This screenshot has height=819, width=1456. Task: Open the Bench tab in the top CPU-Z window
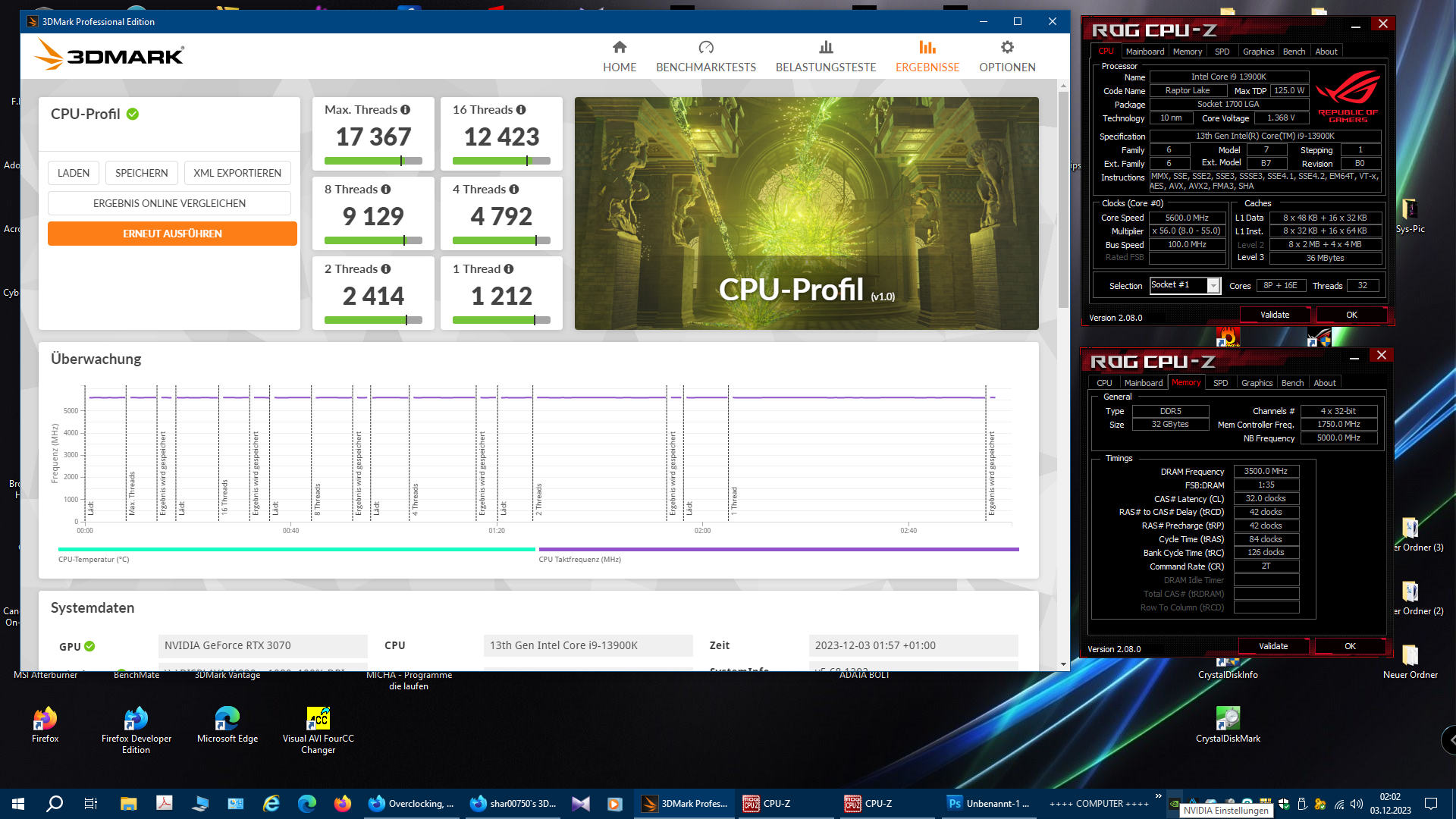pyautogui.click(x=1294, y=52)
